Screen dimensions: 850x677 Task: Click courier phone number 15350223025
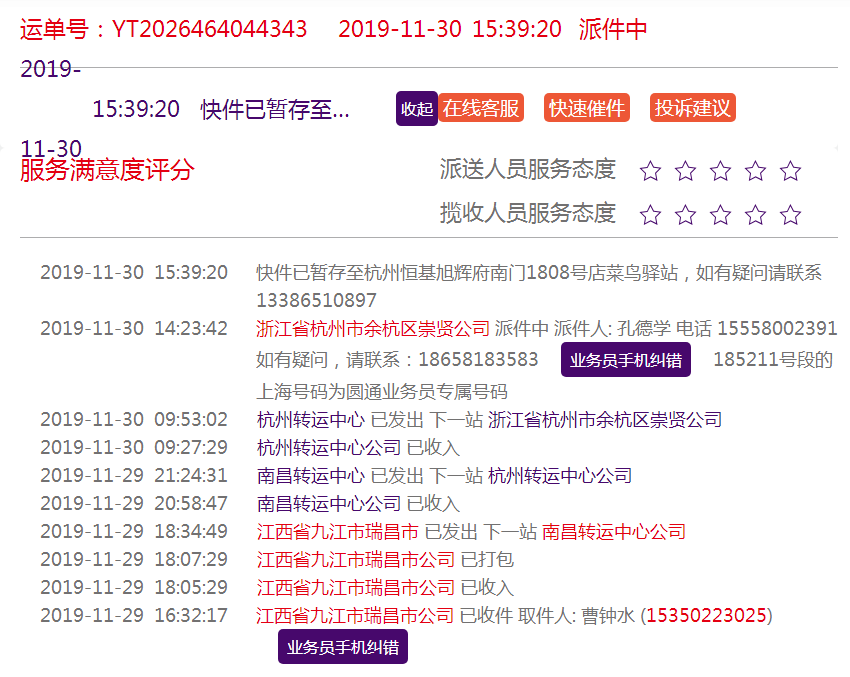tap(706, 616)
